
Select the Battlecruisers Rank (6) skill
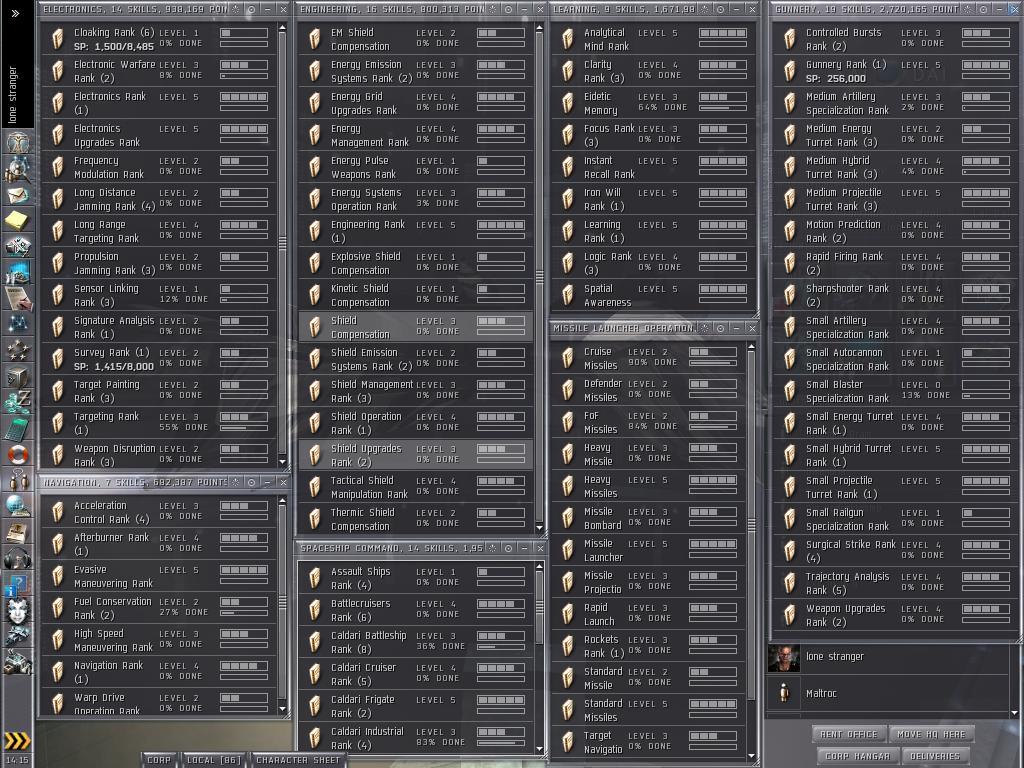tap(415, 610)
